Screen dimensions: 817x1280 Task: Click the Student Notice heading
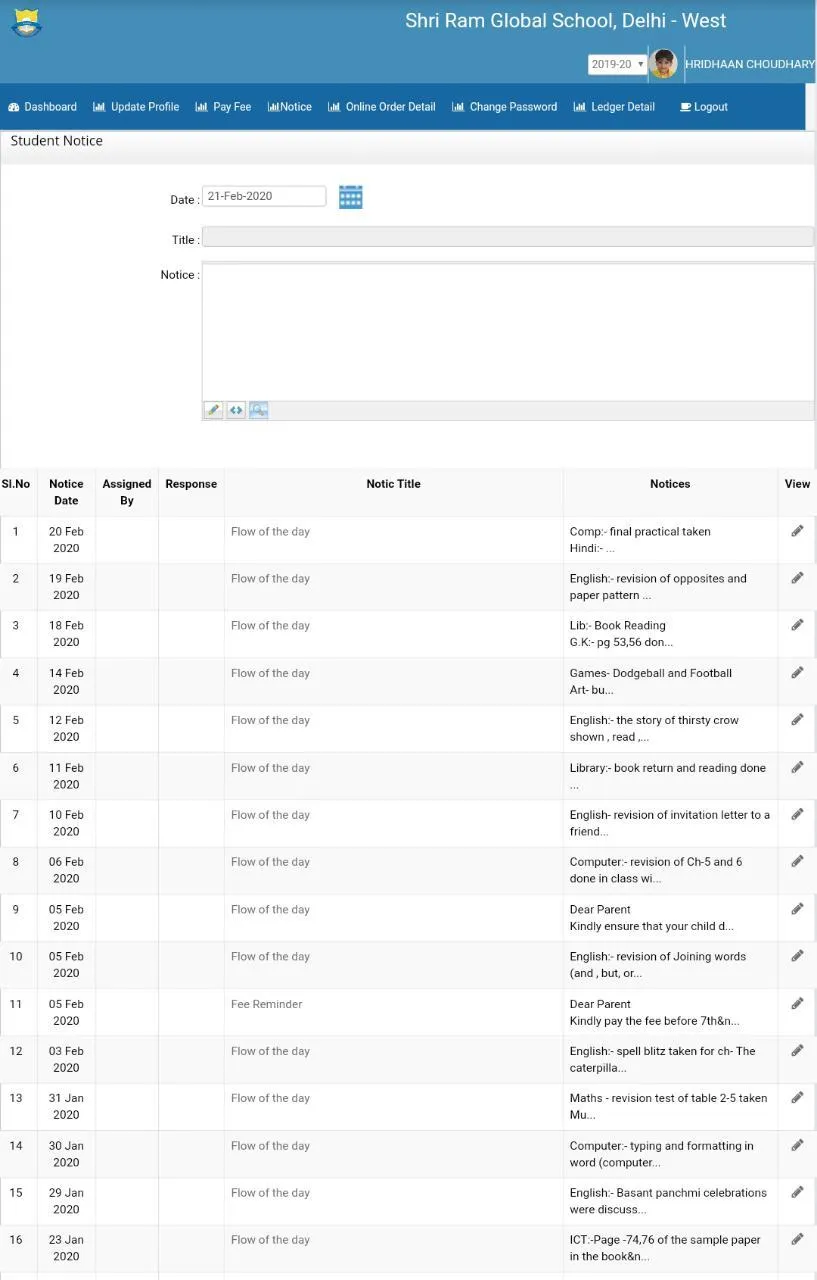point(57,141)
